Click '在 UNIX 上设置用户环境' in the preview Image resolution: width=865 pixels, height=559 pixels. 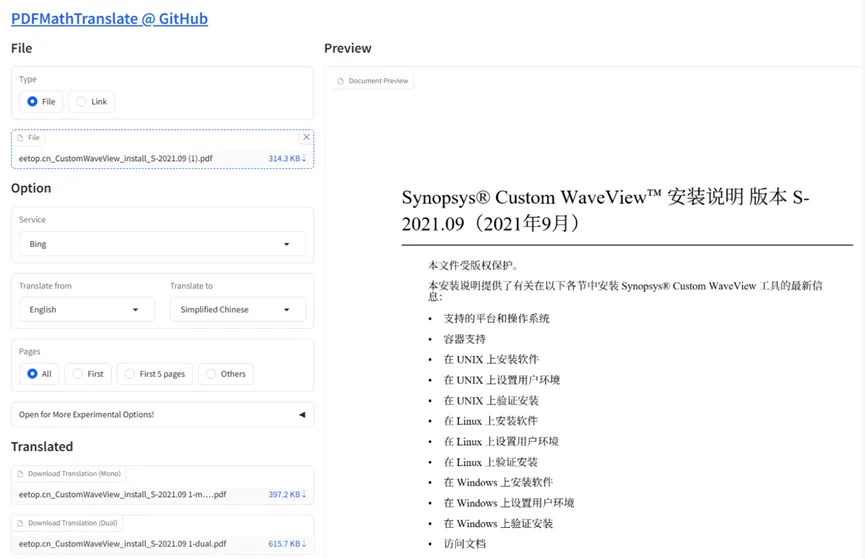(501, 380)
